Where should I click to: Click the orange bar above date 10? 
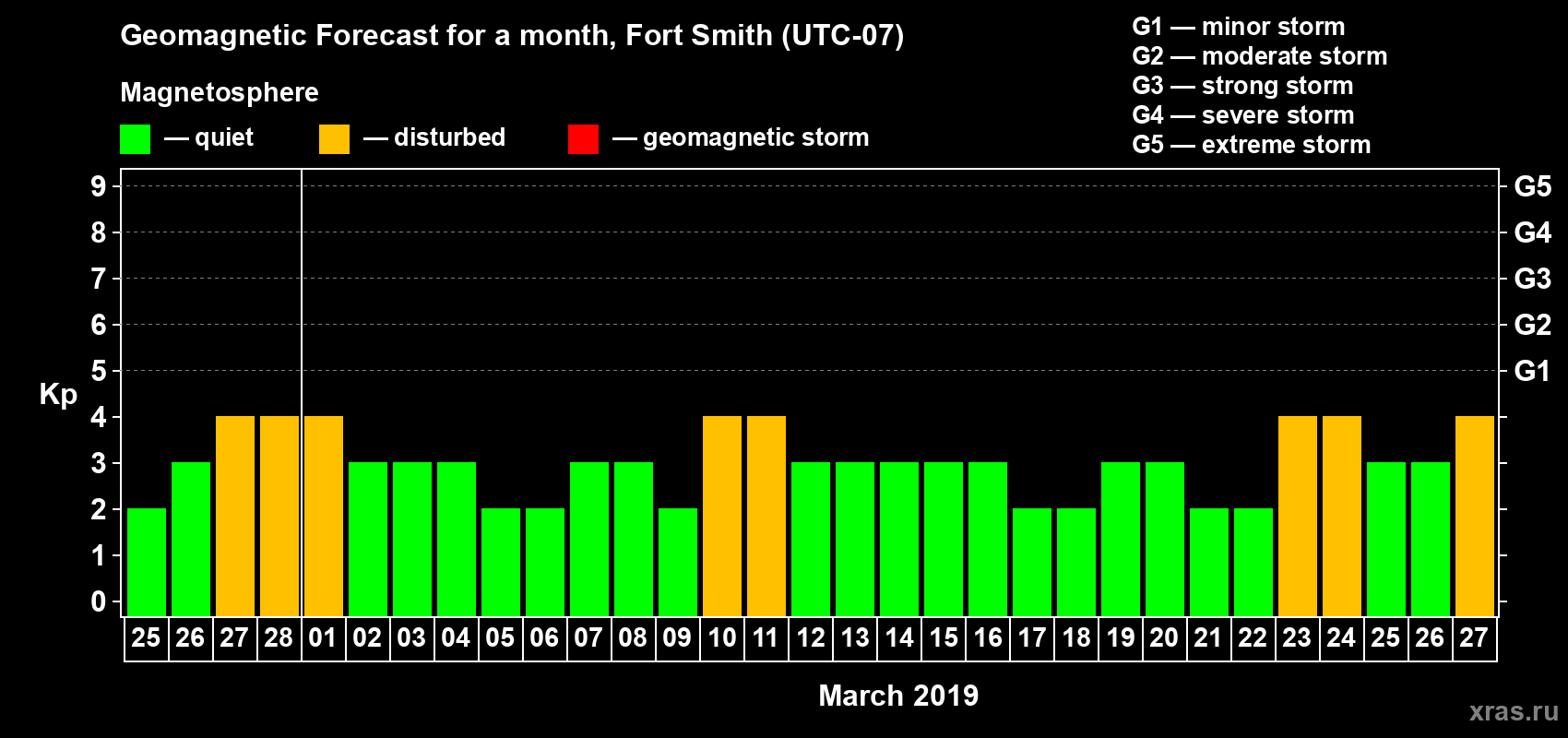pyautogui.click(x=722, y=516)
